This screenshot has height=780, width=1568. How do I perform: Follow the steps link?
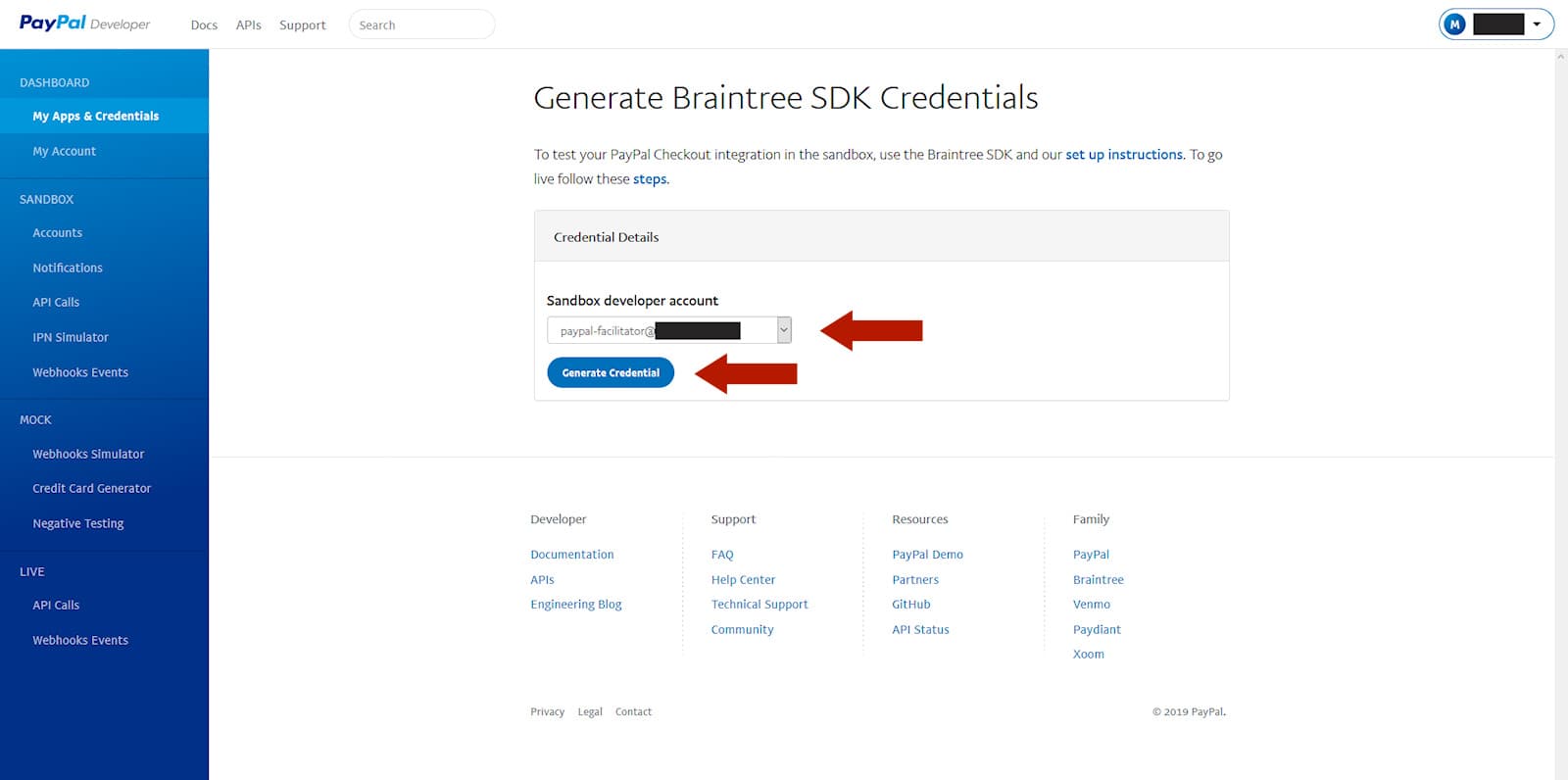click(650, 178)
